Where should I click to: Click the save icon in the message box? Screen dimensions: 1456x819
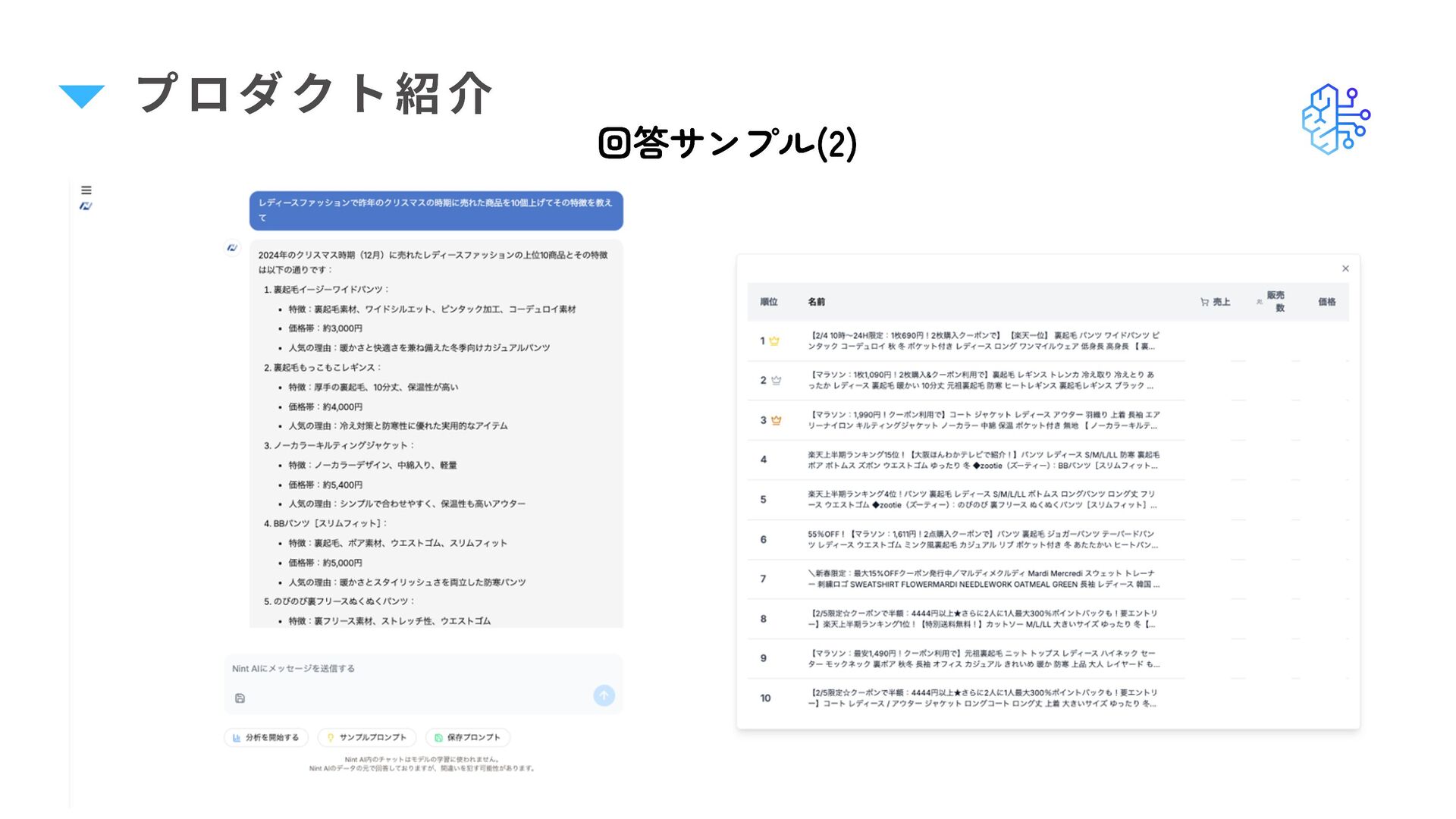[240, 698]
